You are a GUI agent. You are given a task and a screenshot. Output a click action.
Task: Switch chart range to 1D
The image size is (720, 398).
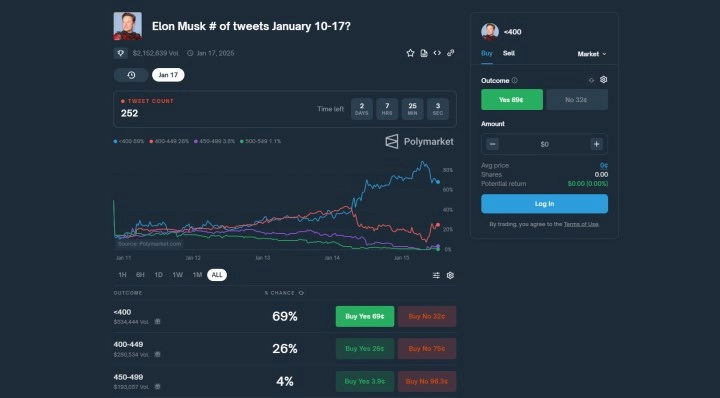tap(158, 275)
